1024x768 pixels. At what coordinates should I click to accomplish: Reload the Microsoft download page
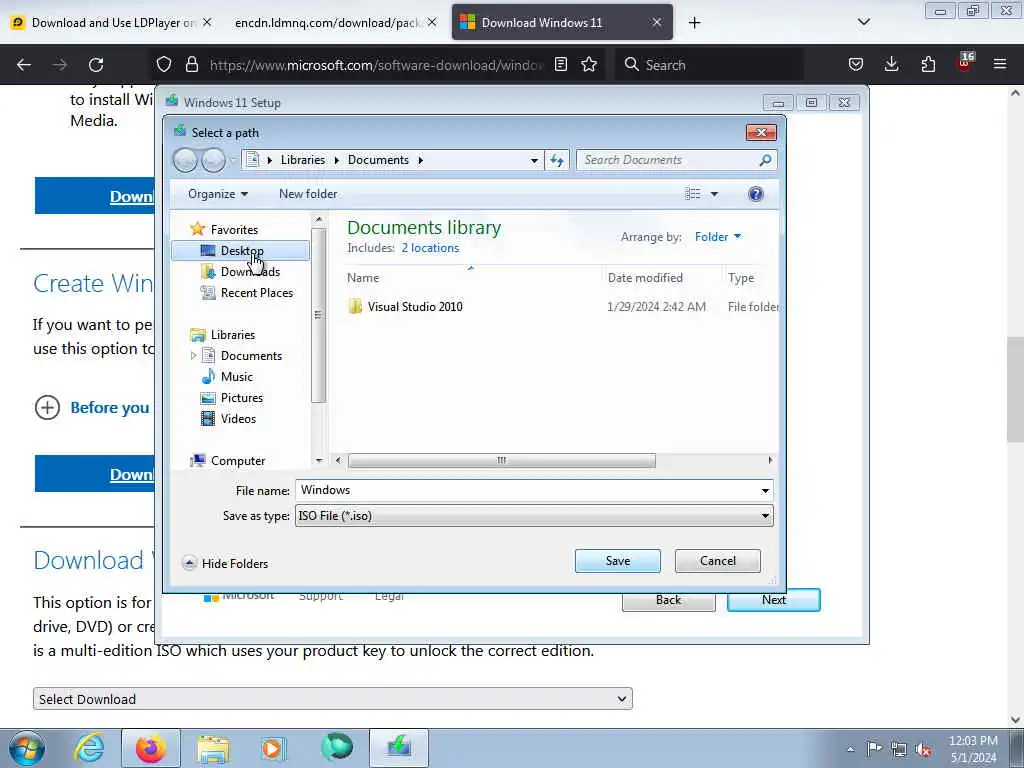click(x=96, y=65)
